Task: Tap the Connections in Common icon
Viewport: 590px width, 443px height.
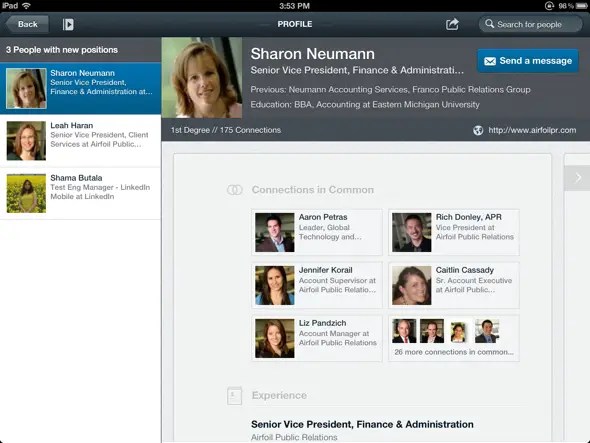Action: [234, 190]
